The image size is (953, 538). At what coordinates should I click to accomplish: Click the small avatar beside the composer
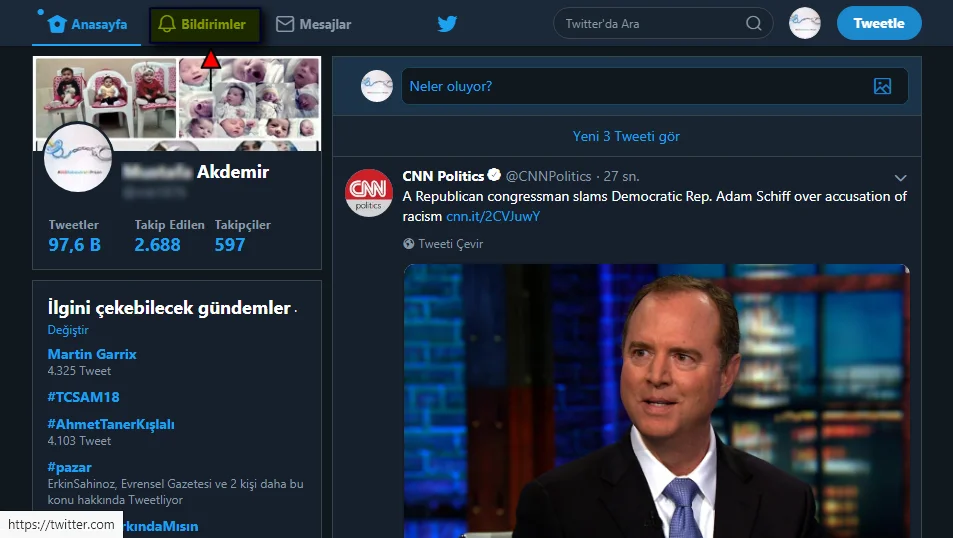click(376, 86)
